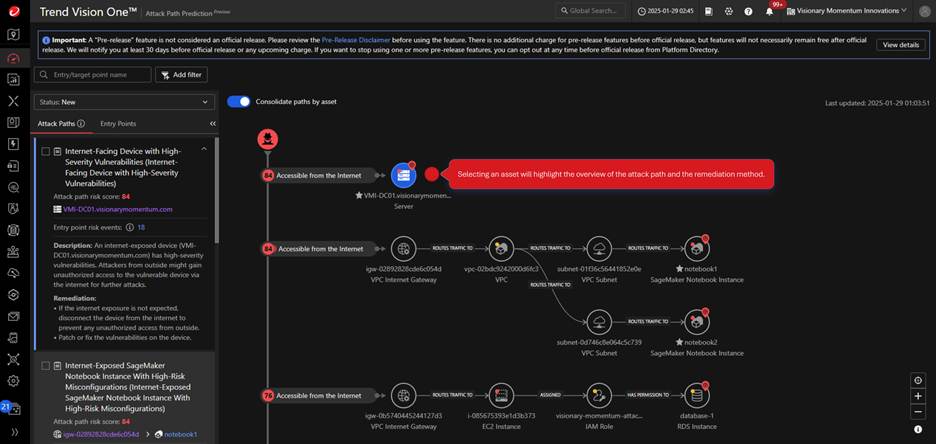Open user account avatar icon
936x444 pixels.
925,11
